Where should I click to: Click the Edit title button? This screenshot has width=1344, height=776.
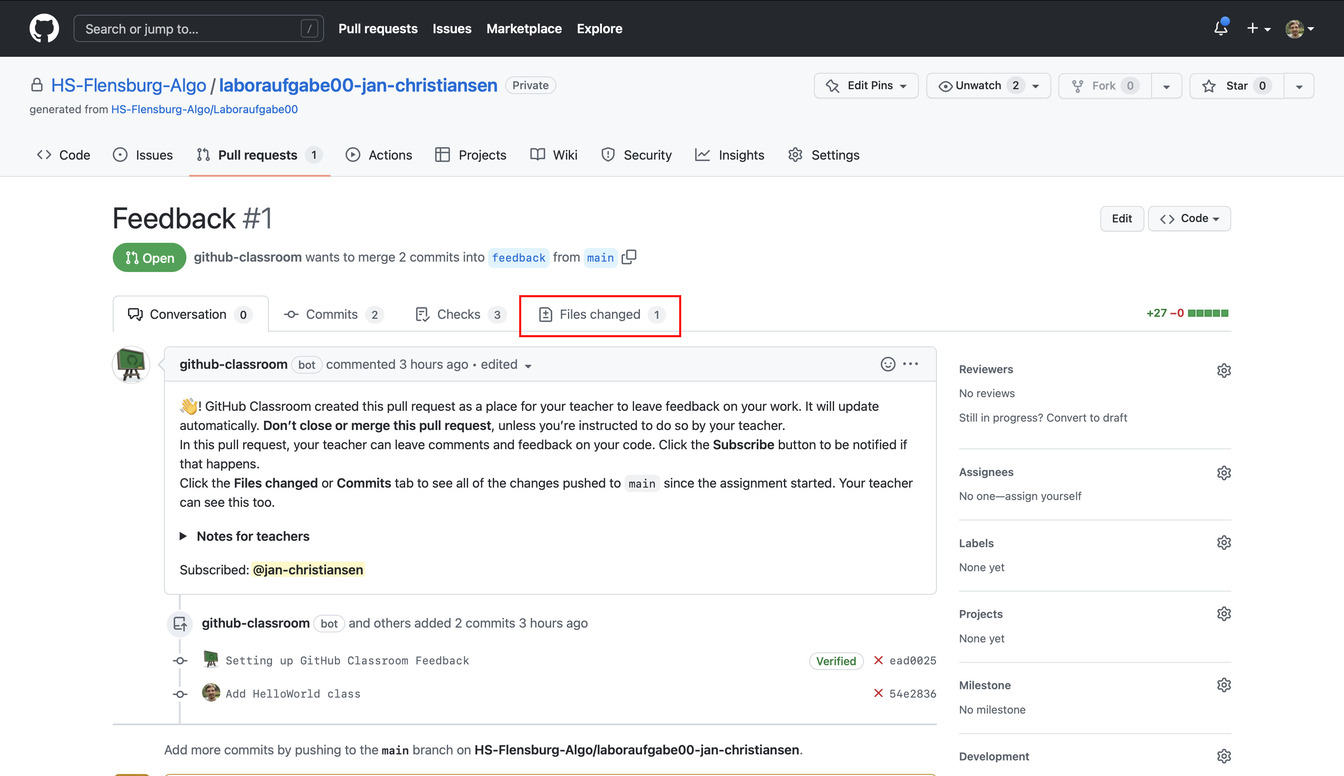point(1121,219)
